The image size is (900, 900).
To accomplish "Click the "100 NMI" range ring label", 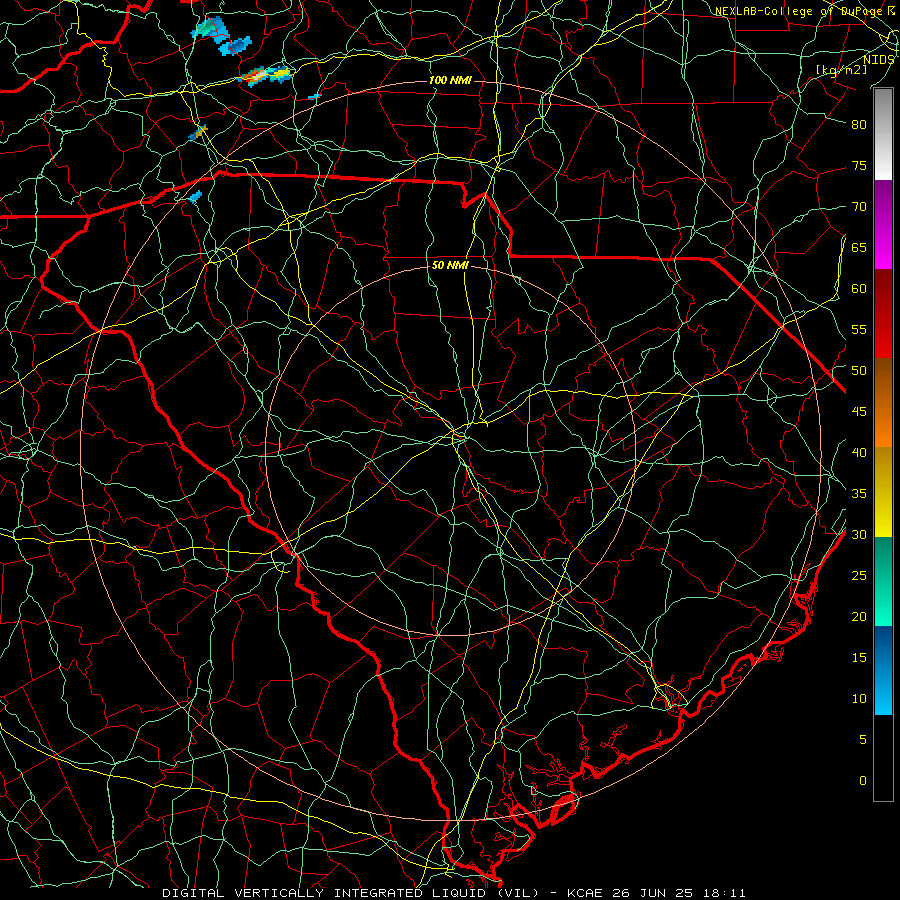I will (450, 80).
